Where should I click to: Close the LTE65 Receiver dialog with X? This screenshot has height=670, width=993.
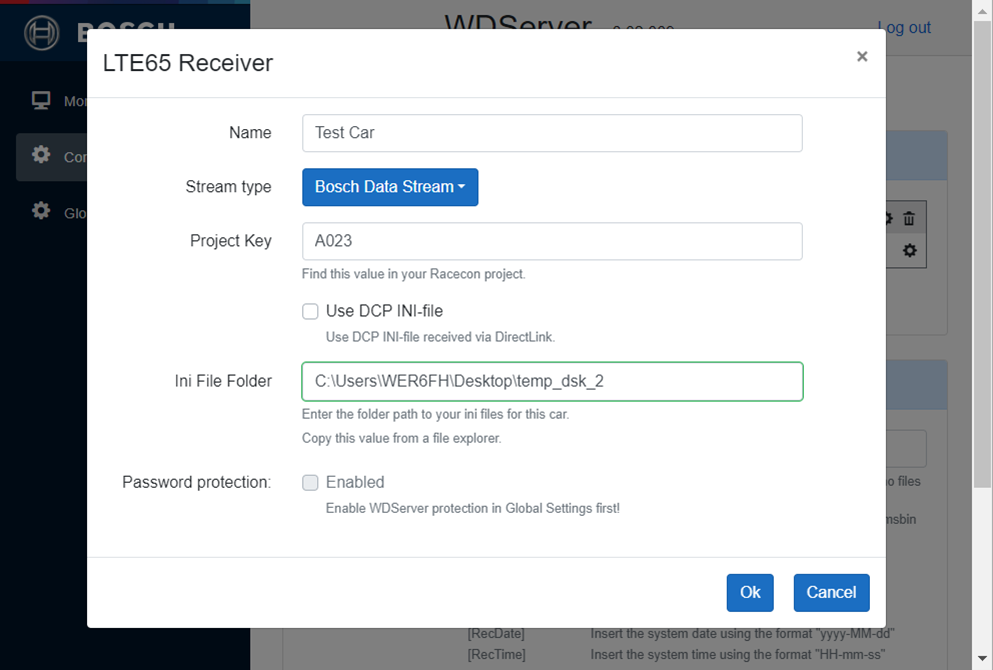pyautogui.click(x=861, y=57)
